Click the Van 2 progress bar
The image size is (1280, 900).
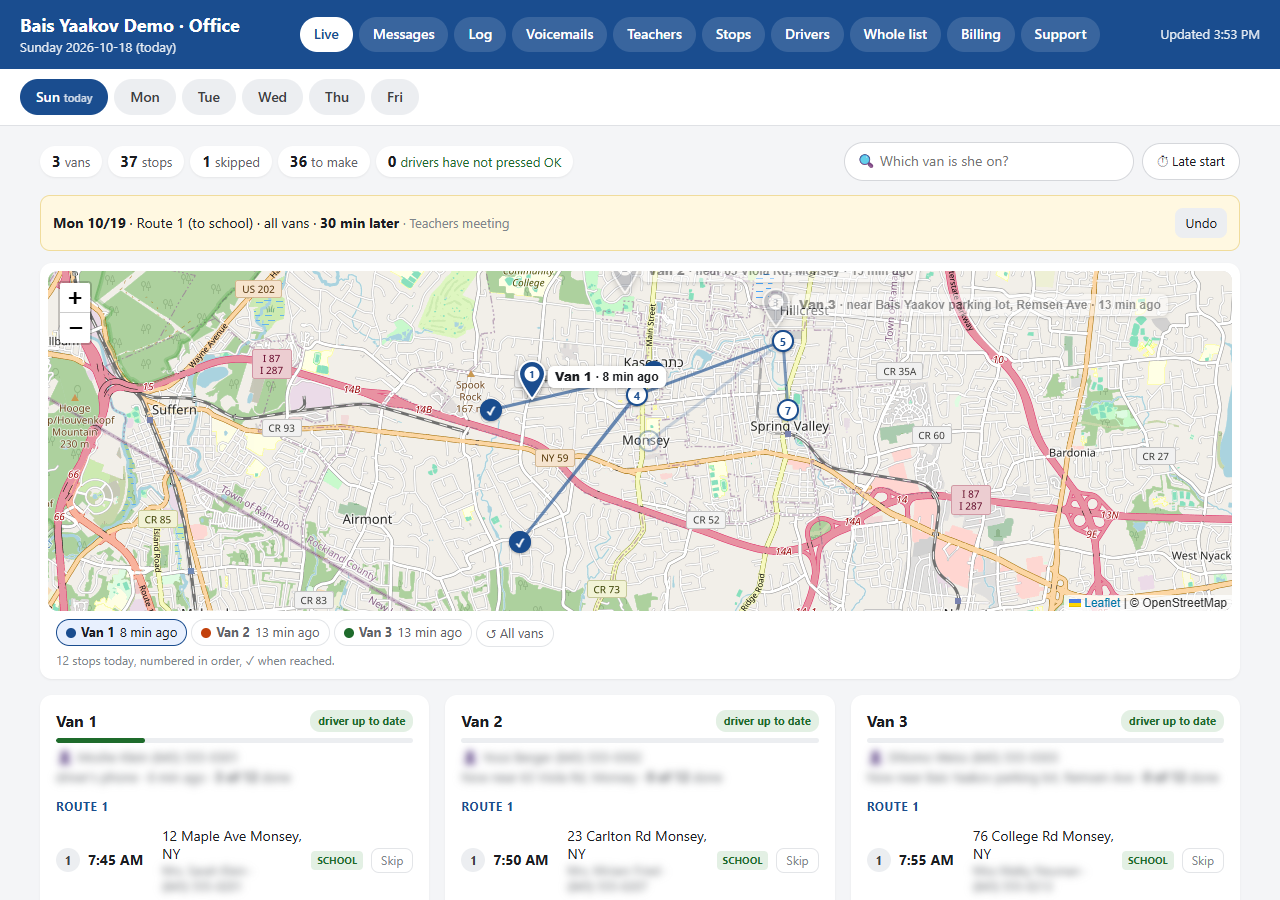[x=640, y=740]
